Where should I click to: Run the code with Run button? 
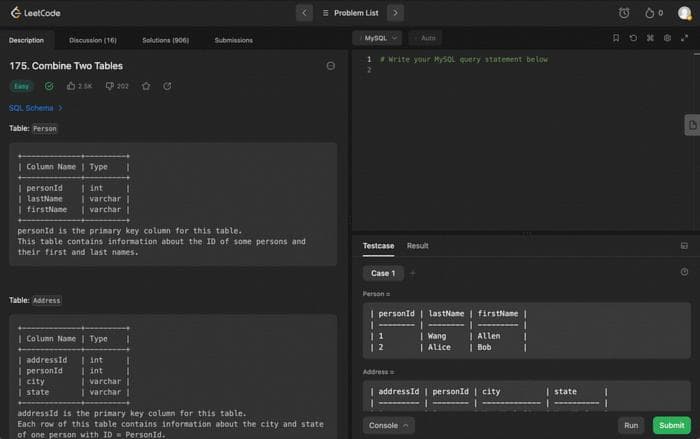(x=631, y=425)
